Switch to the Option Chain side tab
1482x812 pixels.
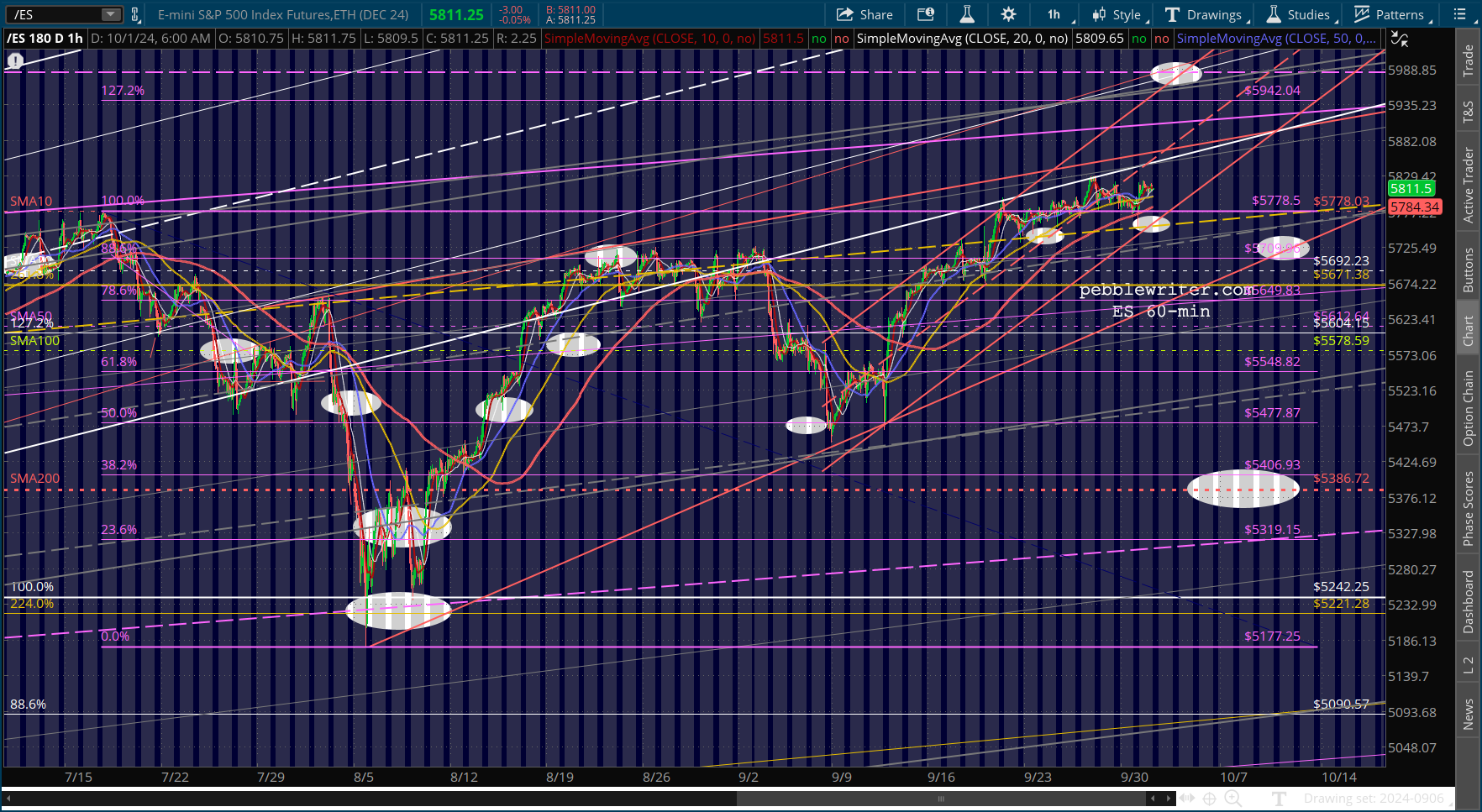coord(1469,408)
